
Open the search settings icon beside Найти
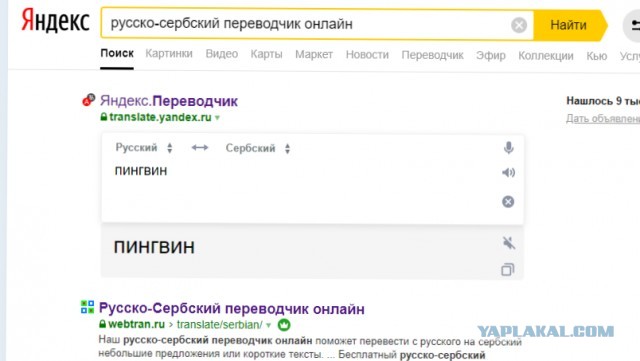point(632,25)
